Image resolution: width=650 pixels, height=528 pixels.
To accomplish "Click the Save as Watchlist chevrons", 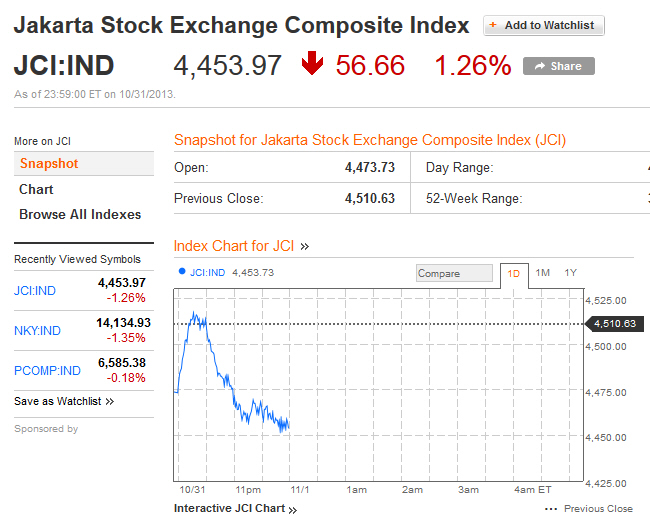I will coord(109,401).
